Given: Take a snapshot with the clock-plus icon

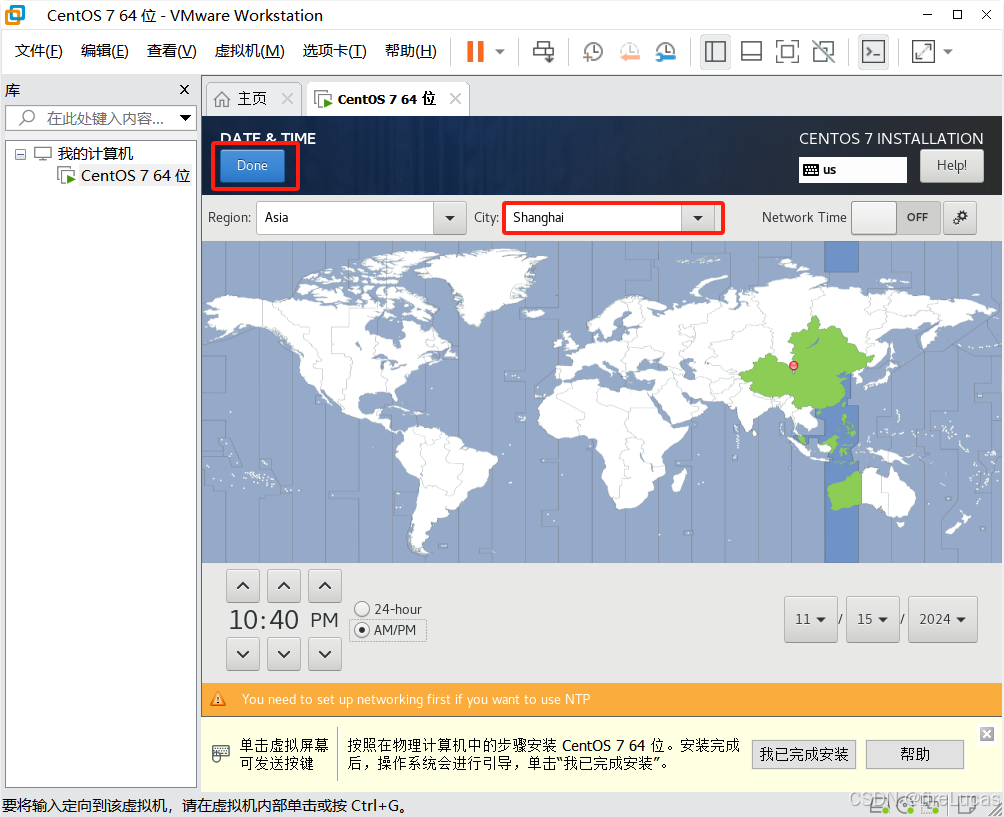Looking at the screenshot, I should [593, 51].
